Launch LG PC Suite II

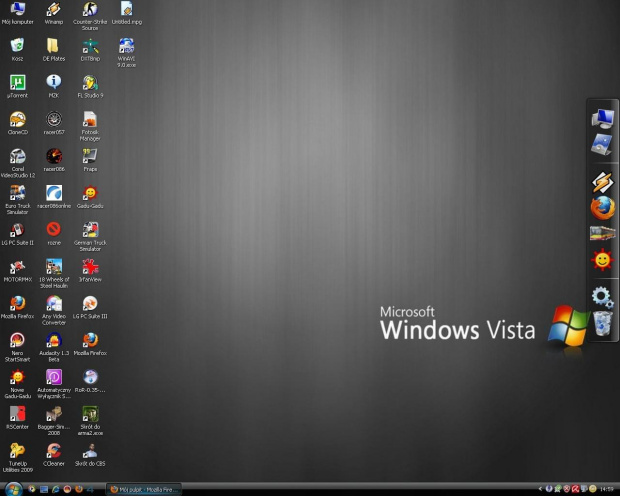17,234
